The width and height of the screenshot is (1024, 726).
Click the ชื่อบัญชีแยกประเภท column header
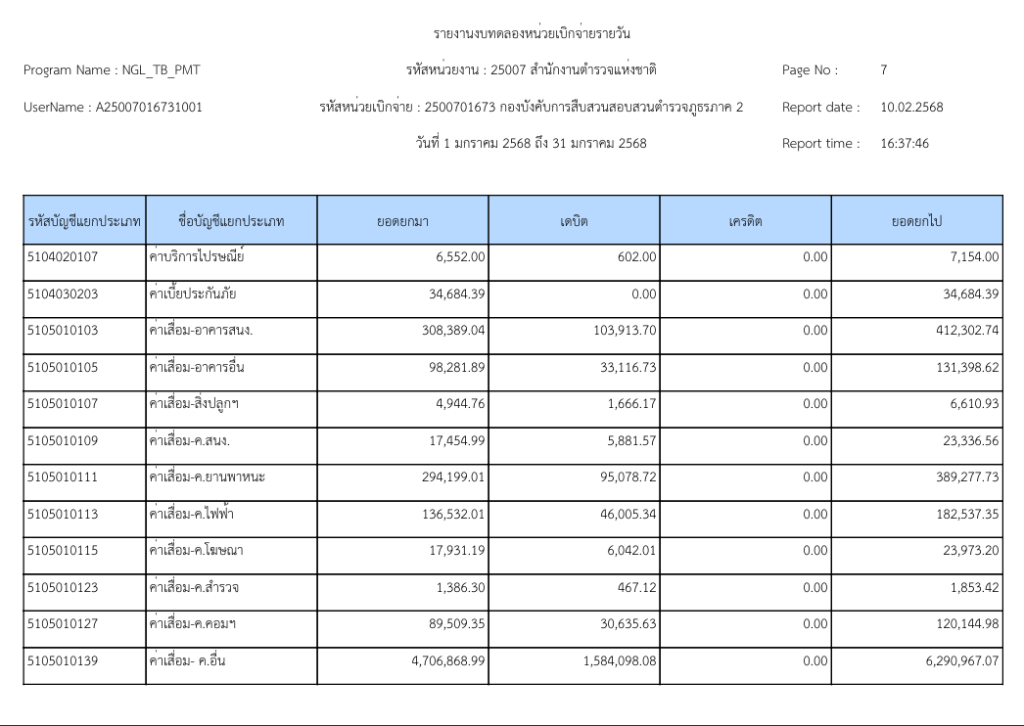(232, 220)
